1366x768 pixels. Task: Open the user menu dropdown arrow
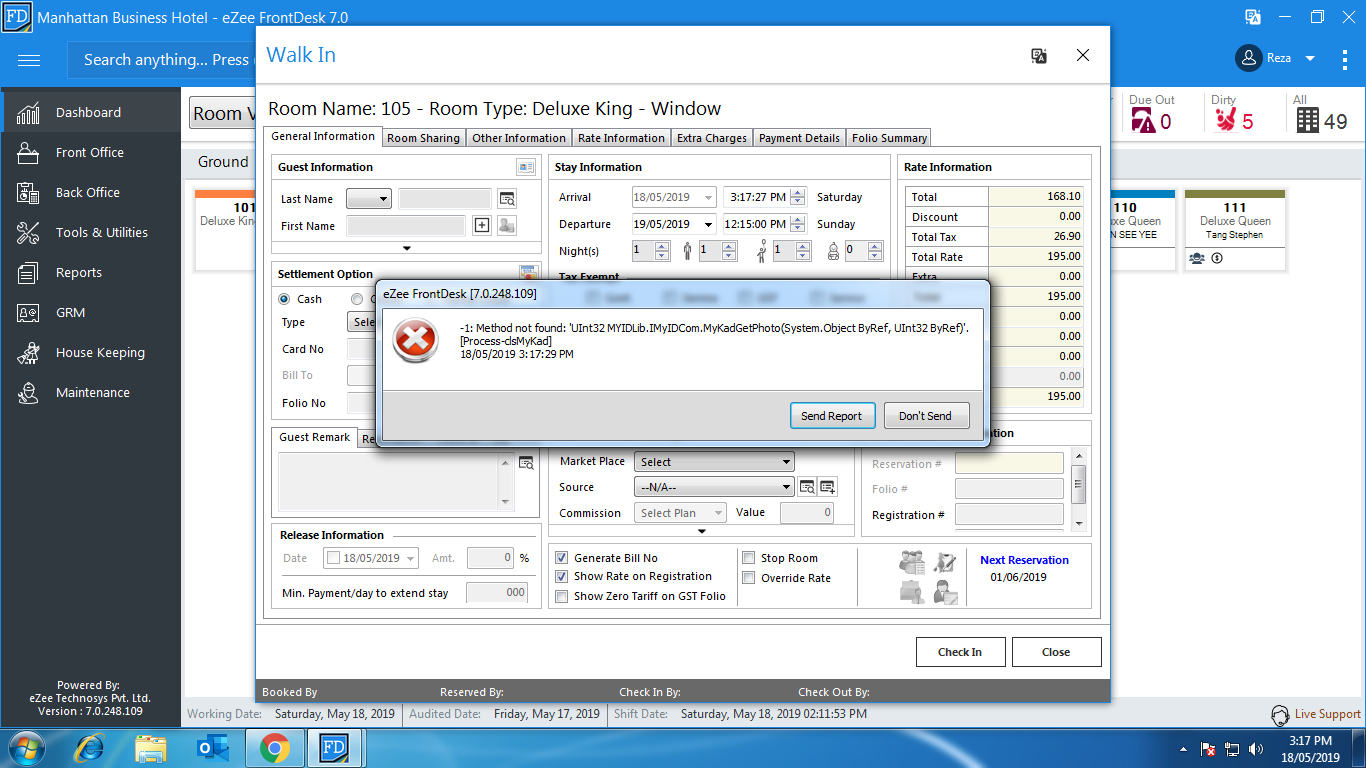point(1310,58)
